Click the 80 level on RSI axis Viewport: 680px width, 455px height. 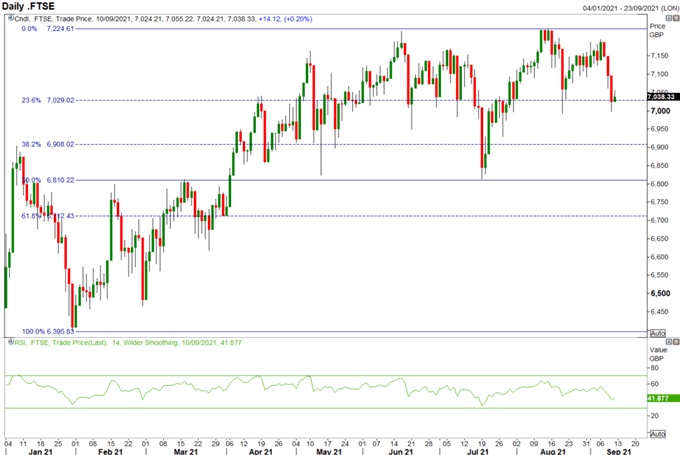coord(654,368)
